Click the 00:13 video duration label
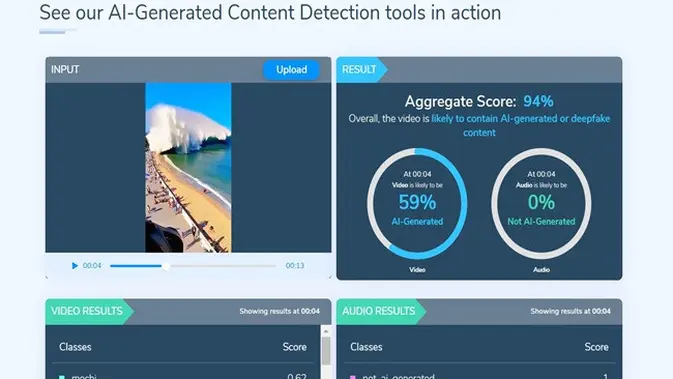Viewport: 673px width, 379px height. 295,266
